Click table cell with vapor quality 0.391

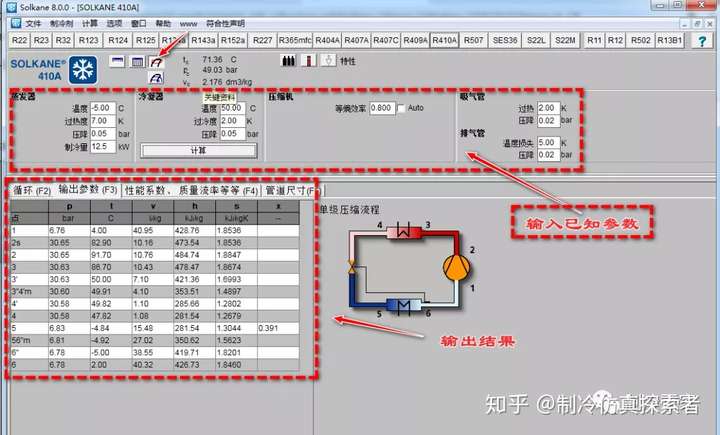278,328
